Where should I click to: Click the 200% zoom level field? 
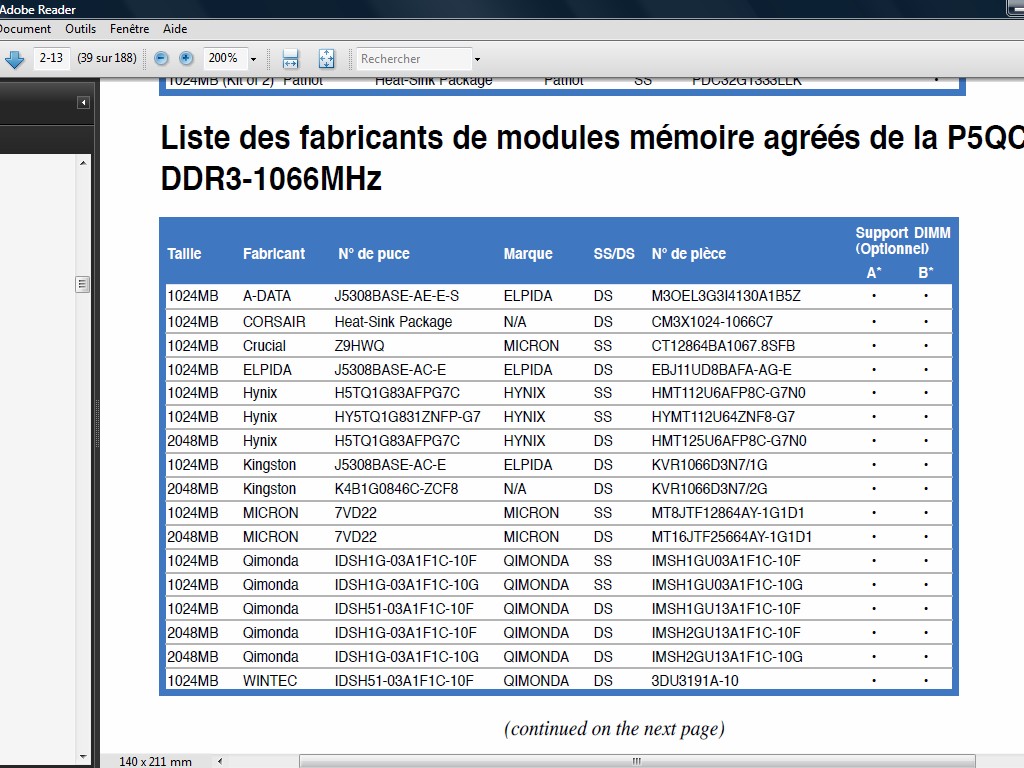pos(223,59)
